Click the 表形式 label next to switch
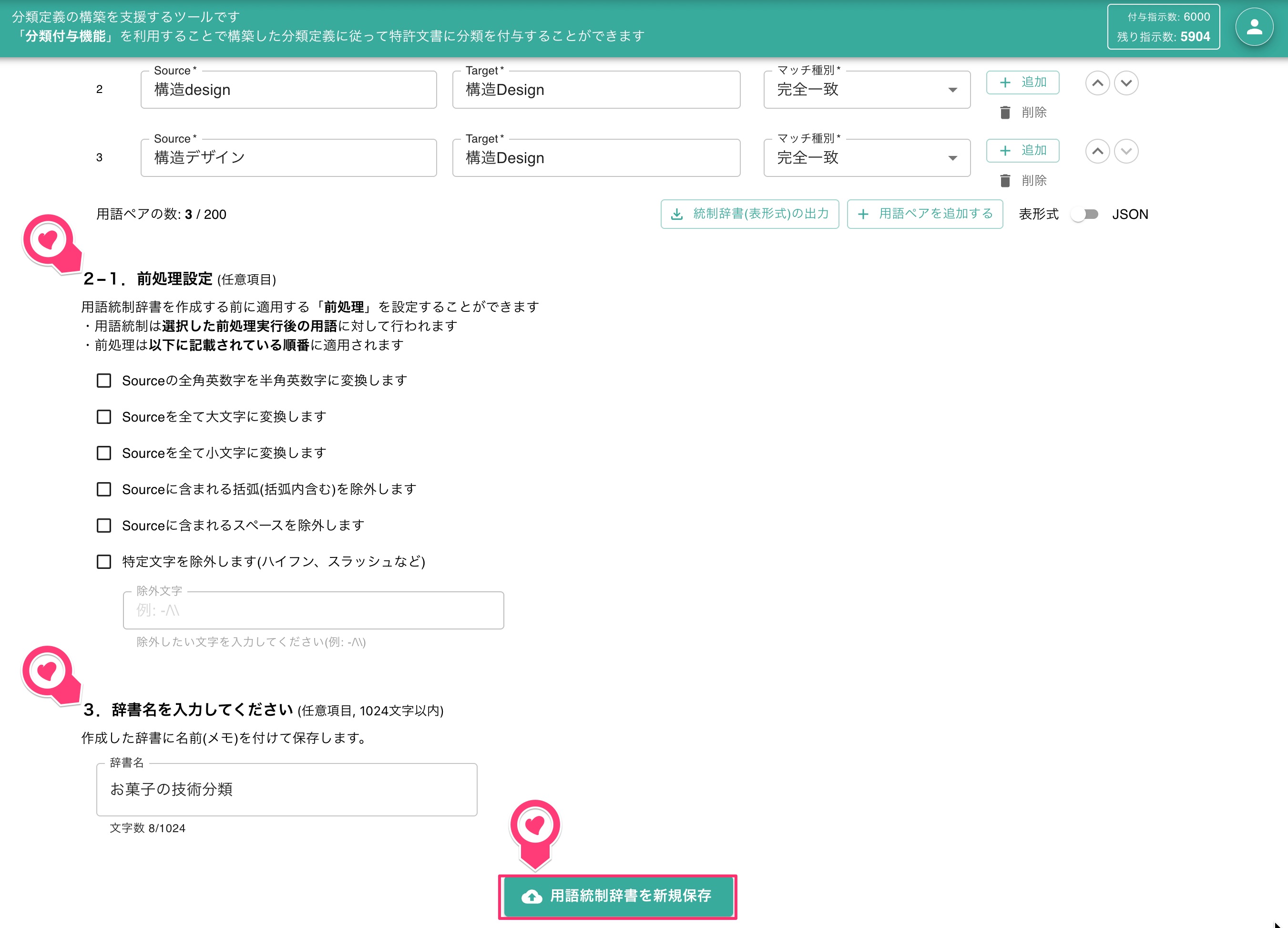 [x=1039, y=214]
